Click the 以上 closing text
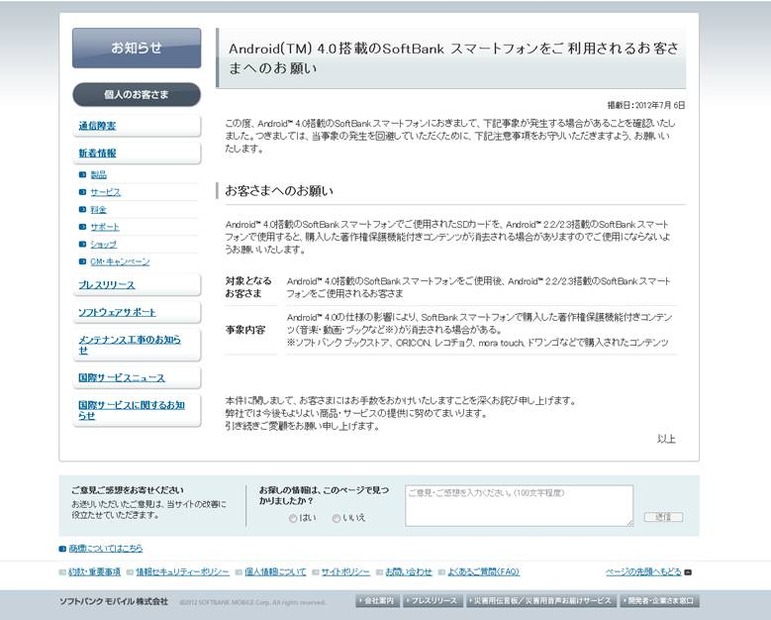Image resolution: width=771 pixels, height=620 pixels. pos(666,439)
